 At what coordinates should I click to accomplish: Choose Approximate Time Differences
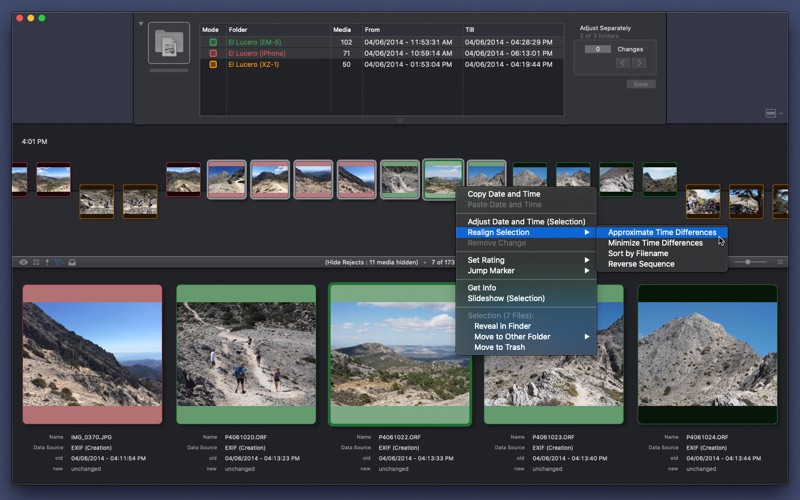point(662,232)
